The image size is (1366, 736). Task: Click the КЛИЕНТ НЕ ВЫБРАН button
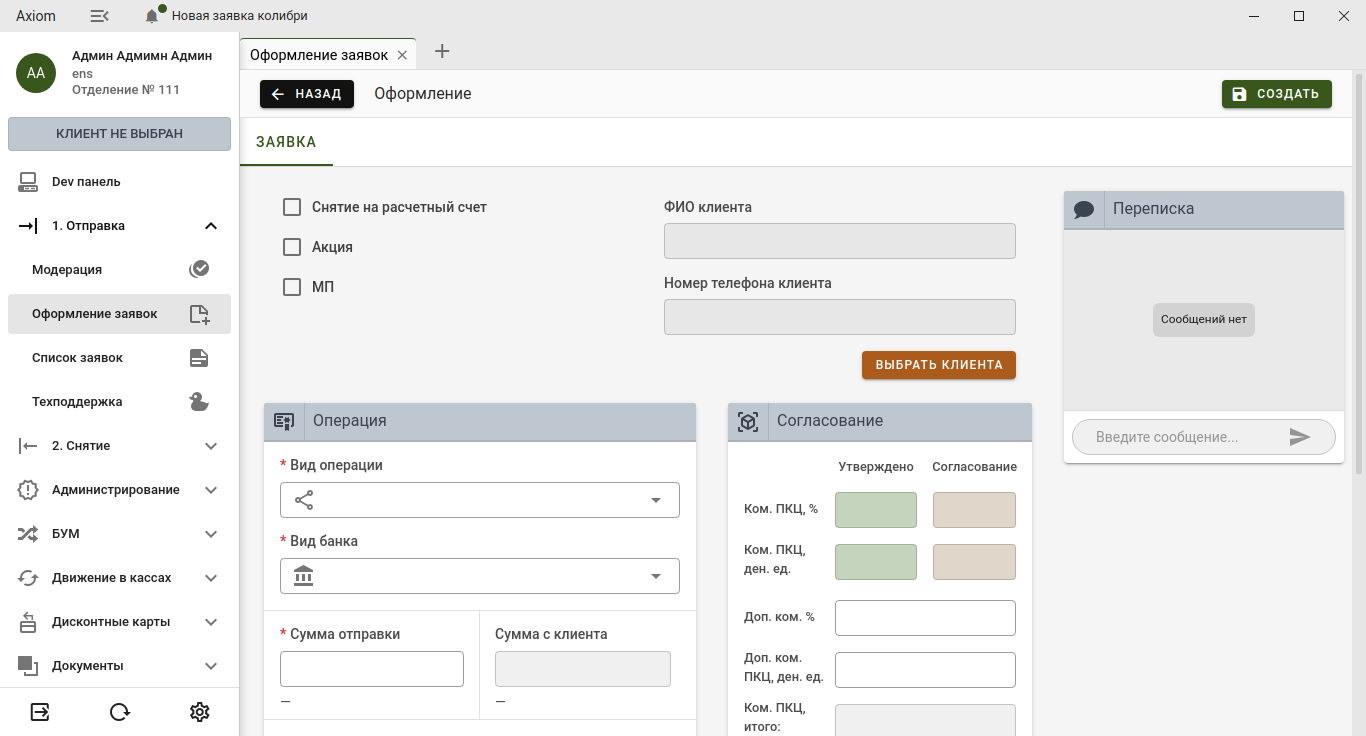[119, 134]
